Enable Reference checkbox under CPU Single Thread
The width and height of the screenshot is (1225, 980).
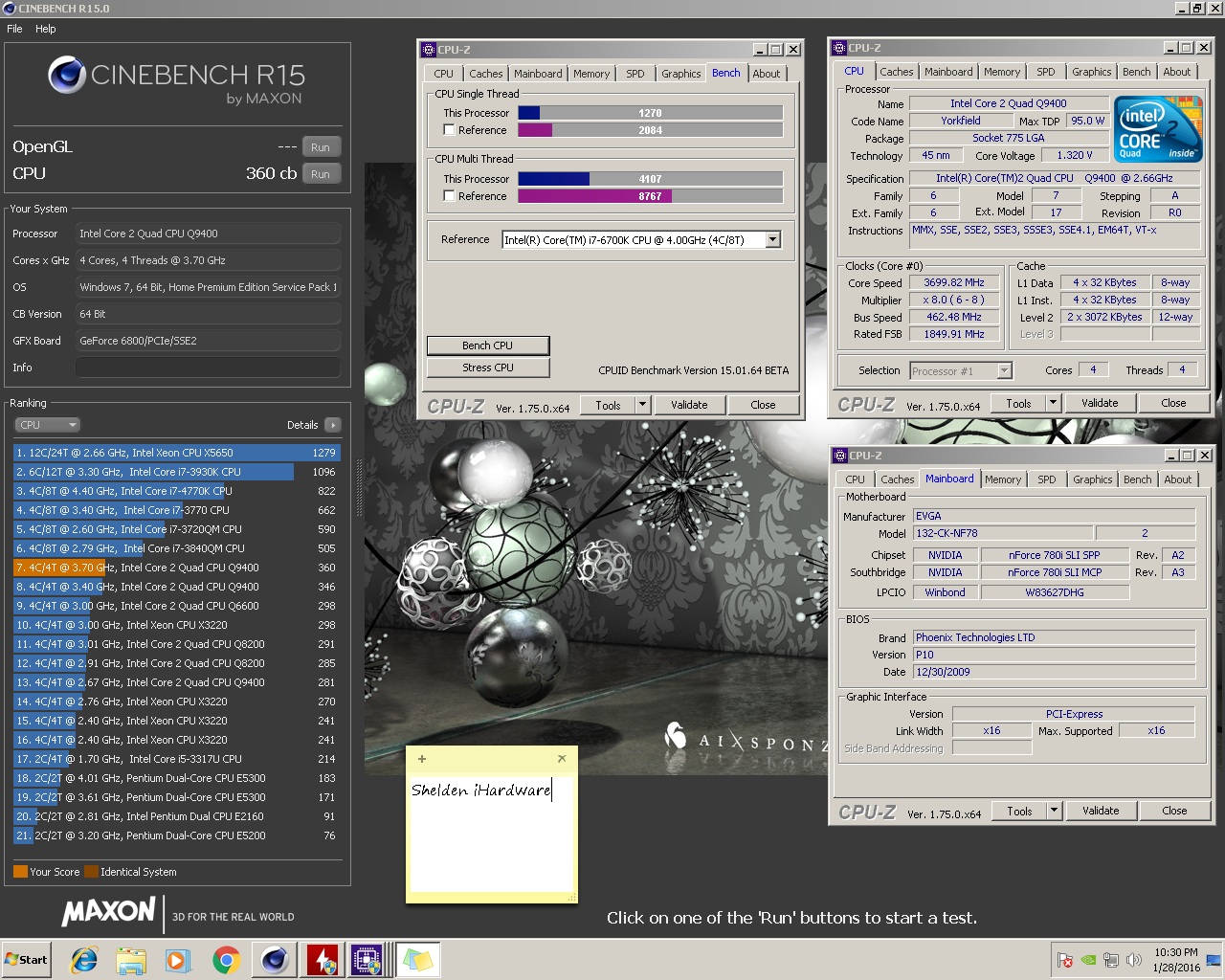(x=449, y=130)
